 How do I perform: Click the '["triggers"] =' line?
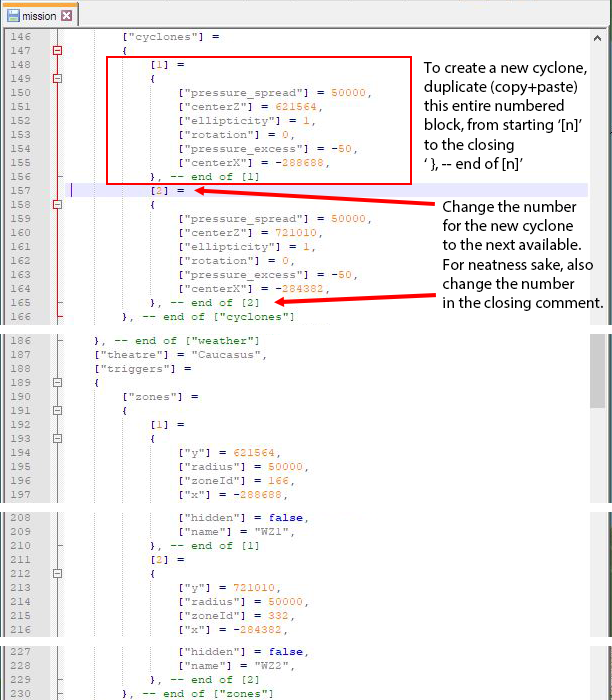coord(143,369)
